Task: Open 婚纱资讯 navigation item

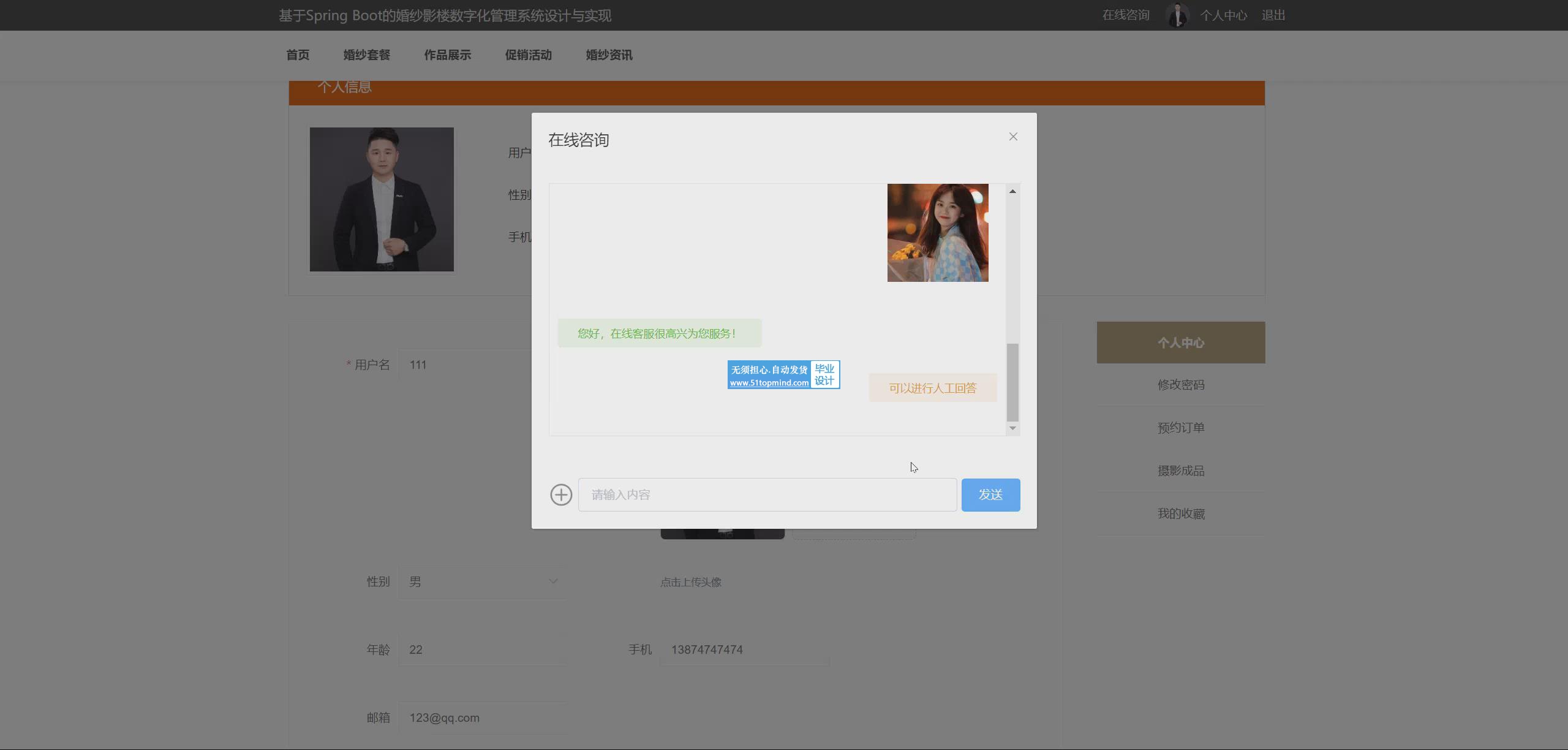Action: tap(609, 55)
